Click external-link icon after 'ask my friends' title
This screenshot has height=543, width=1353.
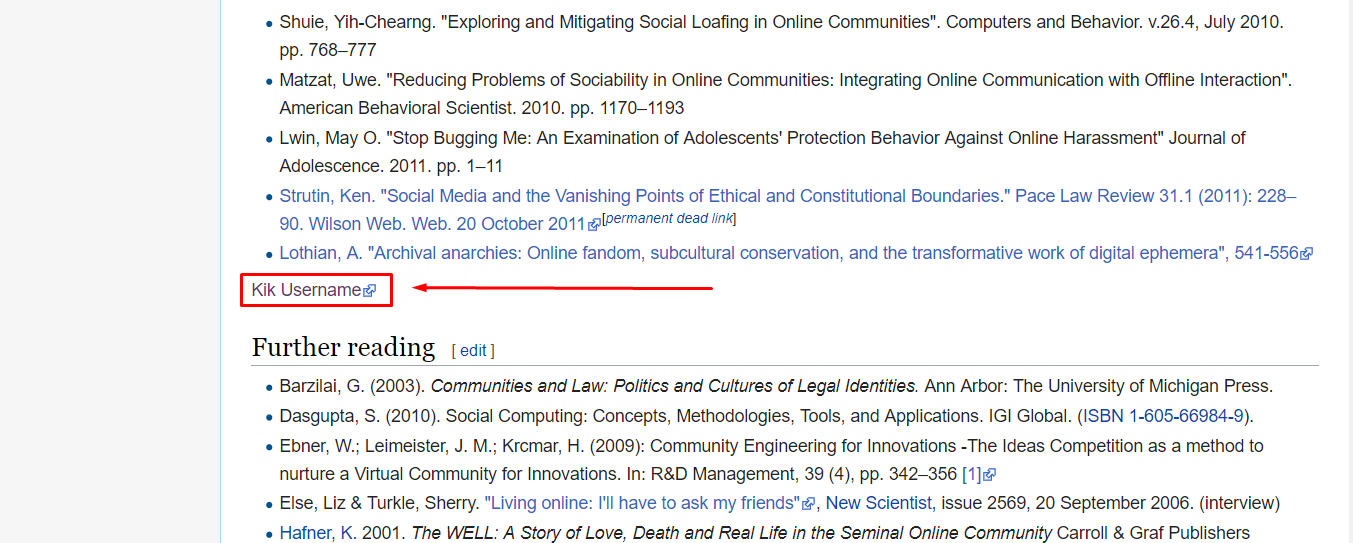pos(810,504)
